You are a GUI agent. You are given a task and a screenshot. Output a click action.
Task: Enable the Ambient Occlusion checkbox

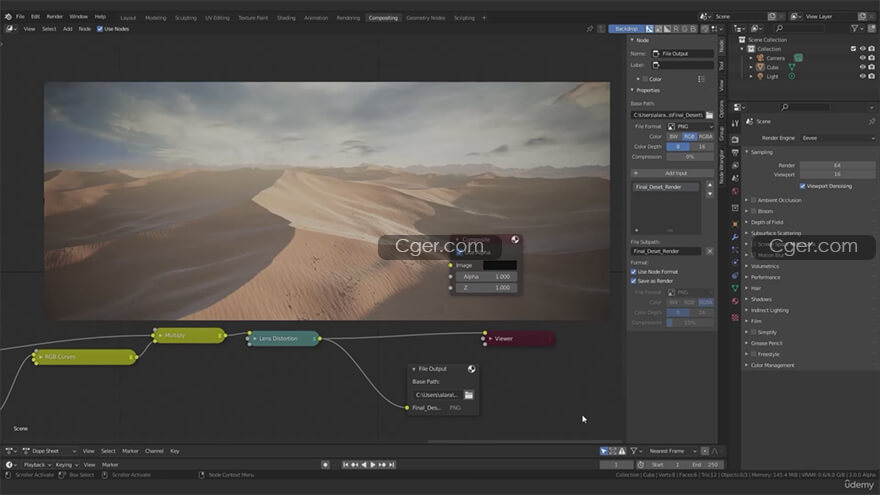[x=754, y=200]
